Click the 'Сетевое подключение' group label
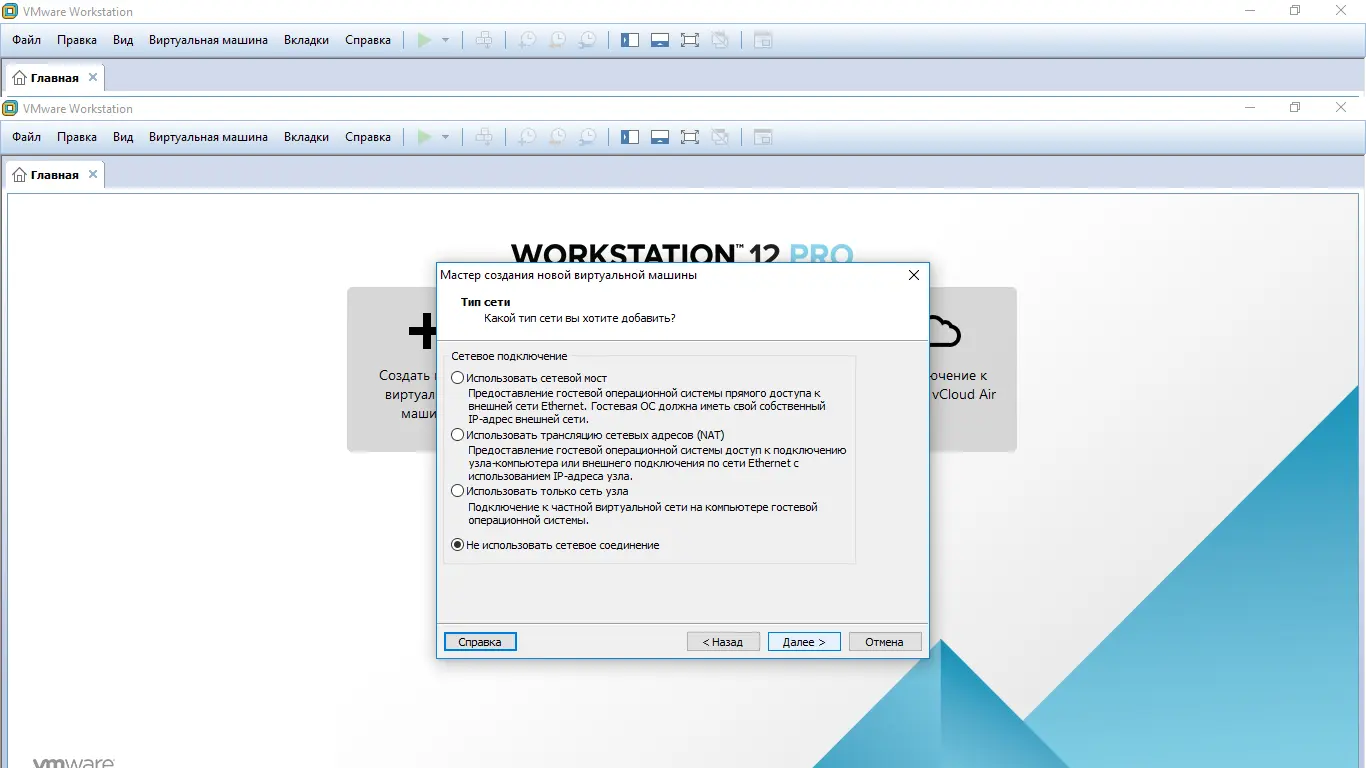The width and height of the screenshot is (1366, 768). click(x=509, y=356)
